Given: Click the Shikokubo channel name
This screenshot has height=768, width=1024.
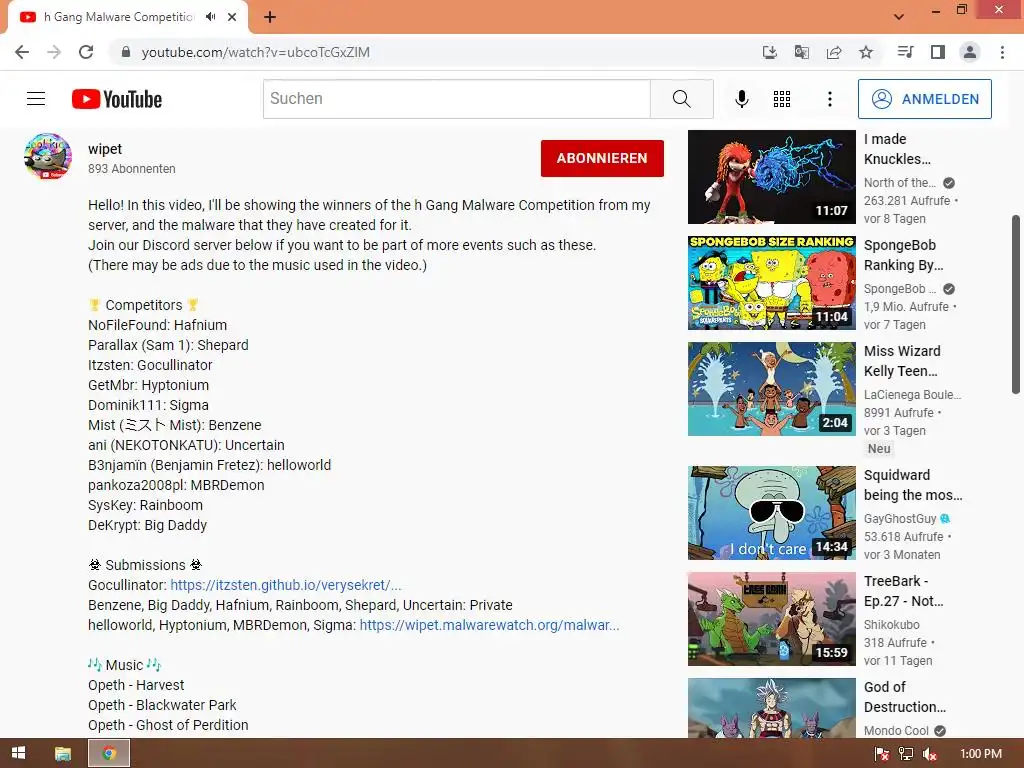Looking at the screenshot, I should pyautogui.click(x=891, y=624).
